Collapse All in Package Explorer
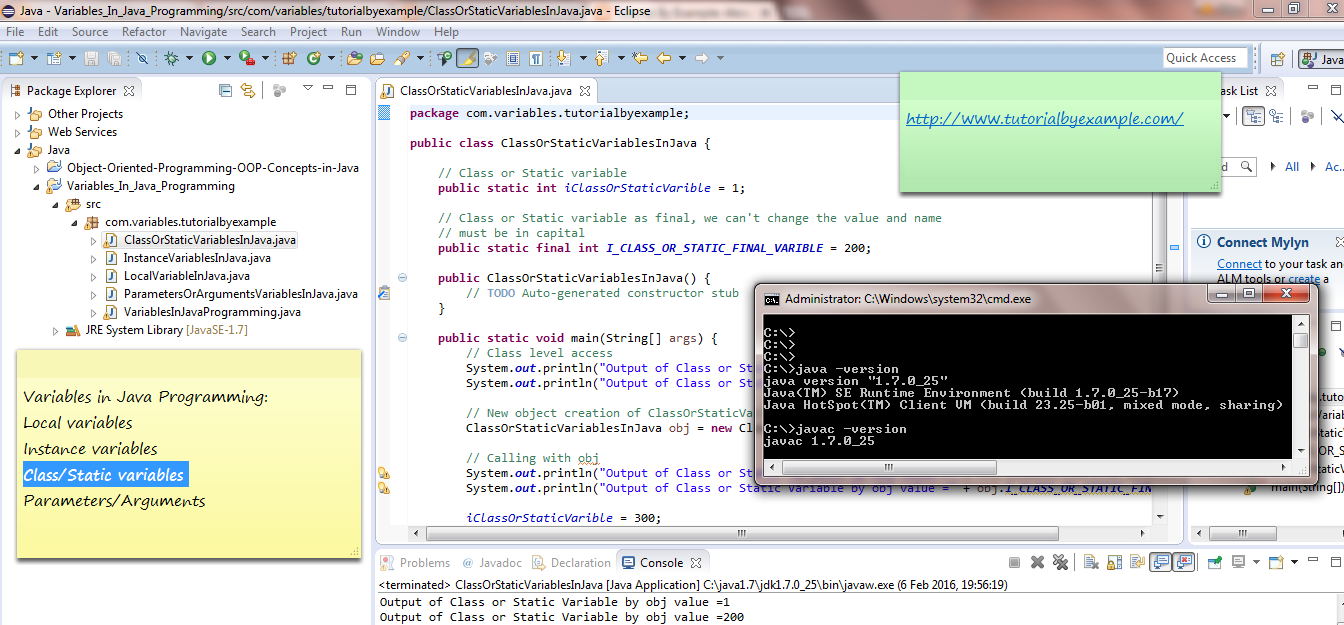Image resolution: width=1344 pixels, height=625 pixels. [x=225, y=90]
